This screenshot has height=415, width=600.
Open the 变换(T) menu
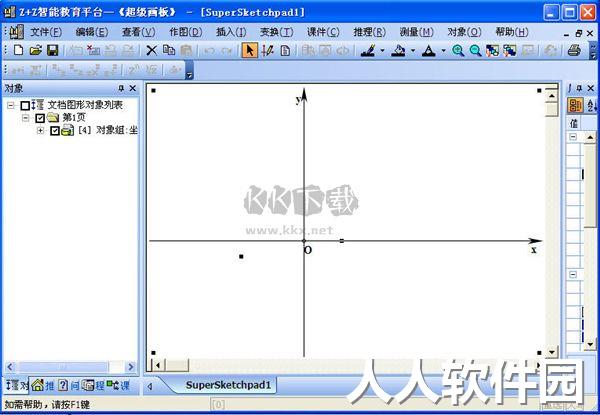point(277,32)
